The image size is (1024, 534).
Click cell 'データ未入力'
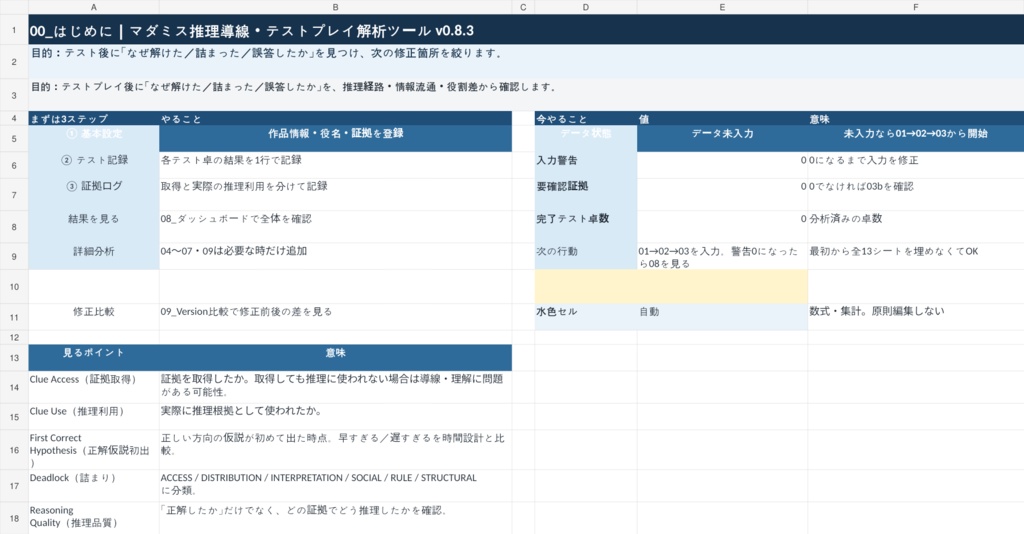point(722,138)
